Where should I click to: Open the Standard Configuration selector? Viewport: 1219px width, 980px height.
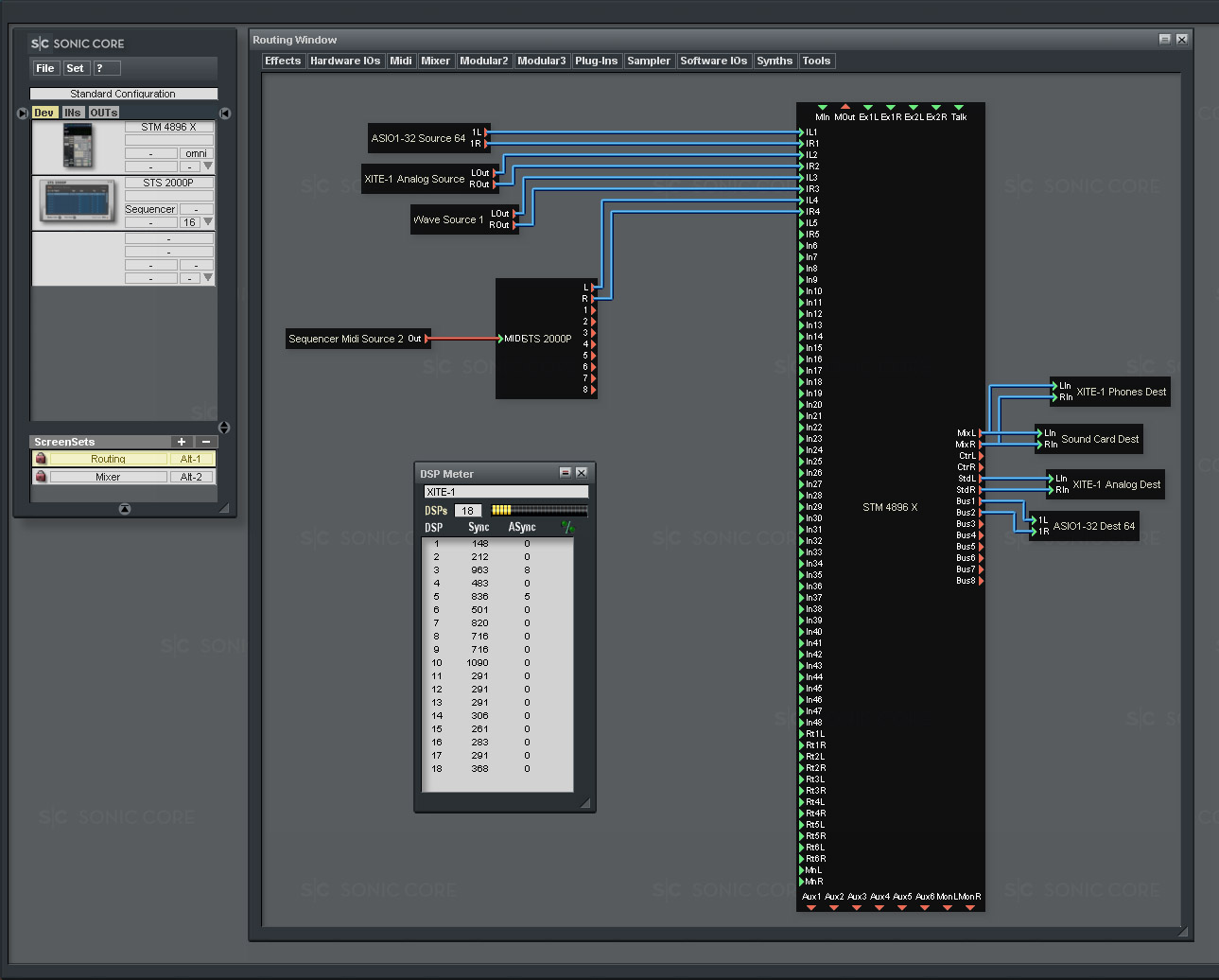tap(124, 94)
